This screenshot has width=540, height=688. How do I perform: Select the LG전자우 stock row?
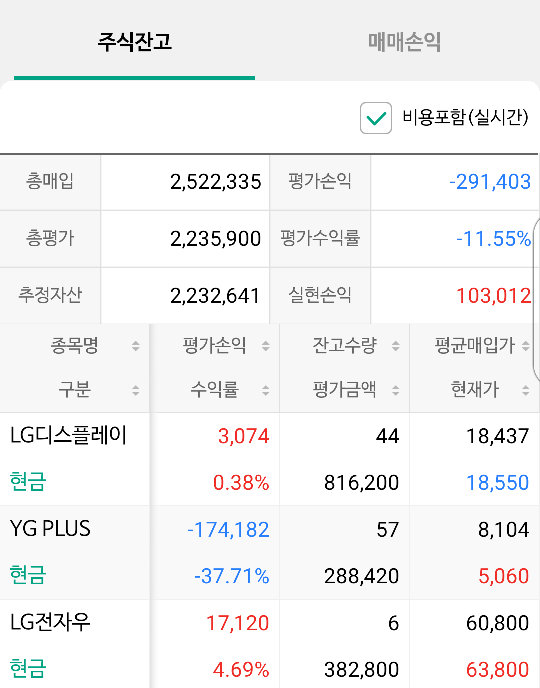tap(270, 644)
